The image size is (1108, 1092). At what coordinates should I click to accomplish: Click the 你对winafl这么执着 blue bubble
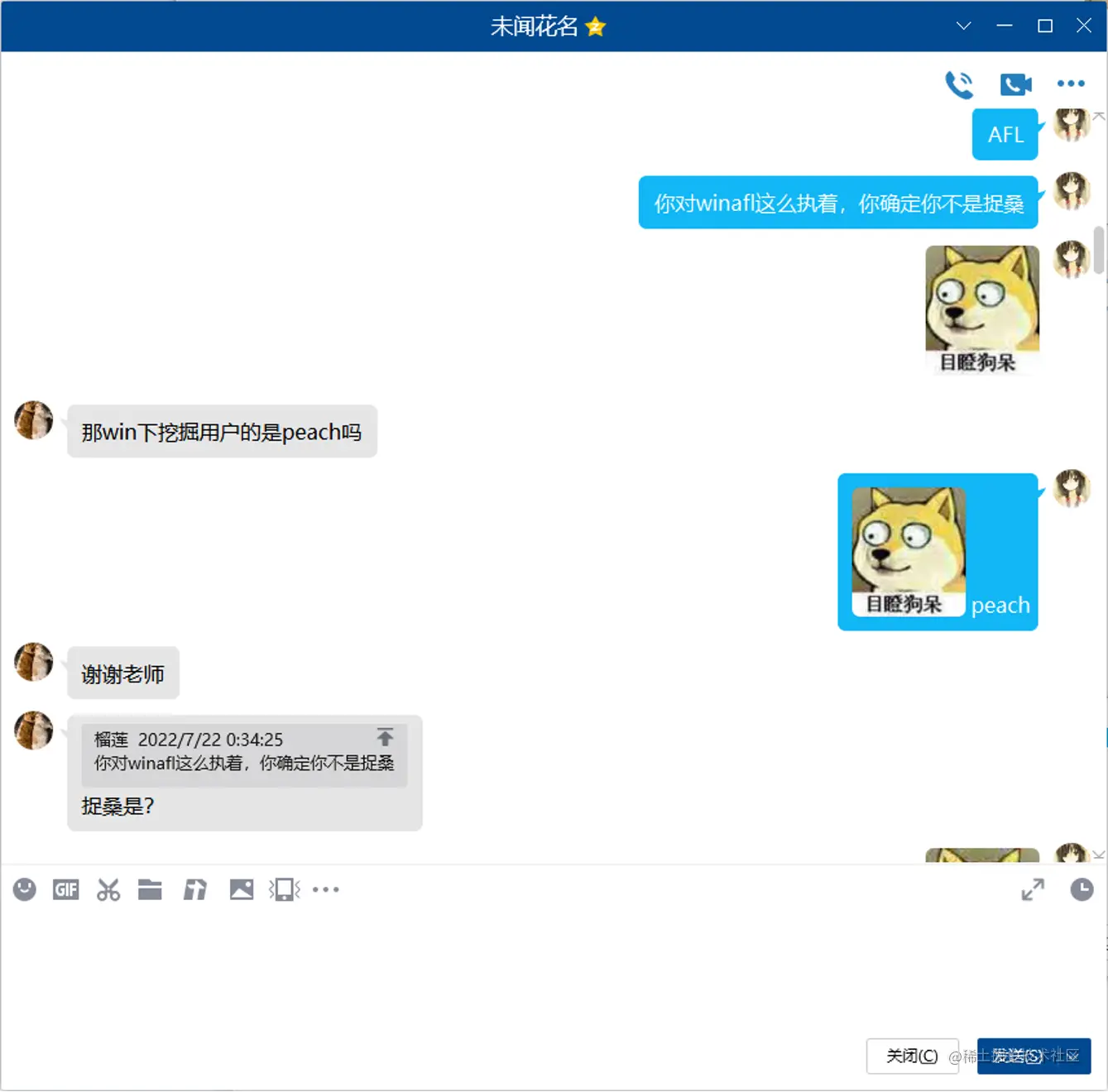[x=838, y=203]
